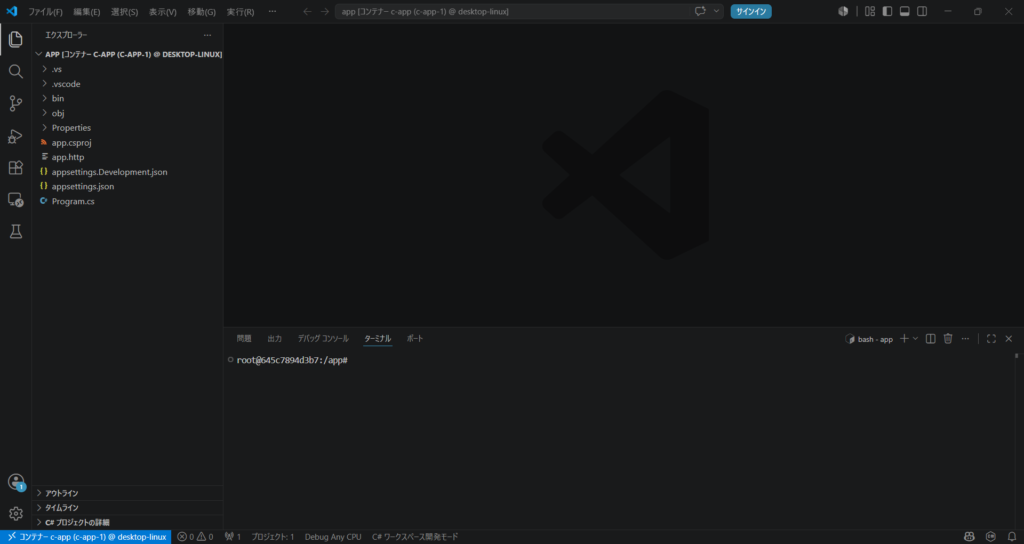This screenshot has height=544, width=1024.
Task: Expand the .vs folder
Action: 127,69
